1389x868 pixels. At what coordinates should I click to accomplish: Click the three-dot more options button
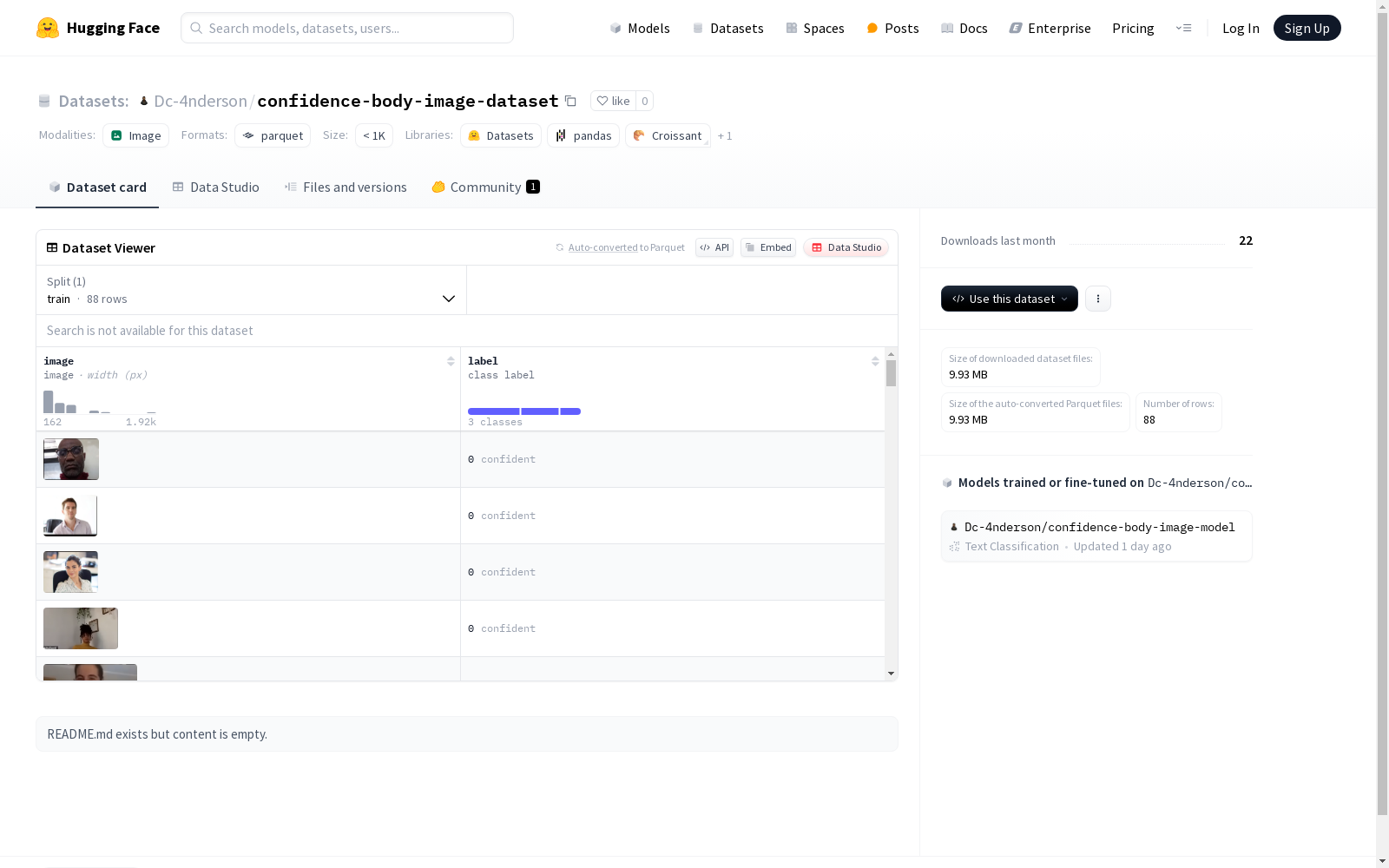click(x=1098, y=299)
